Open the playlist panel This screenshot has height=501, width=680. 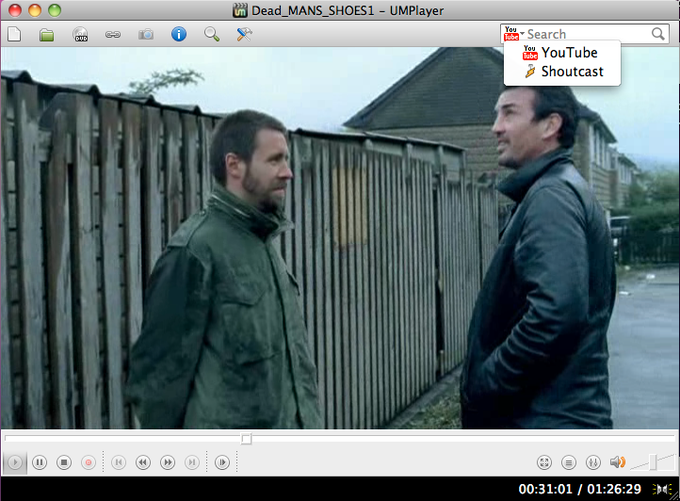click(x=569, y=462)
